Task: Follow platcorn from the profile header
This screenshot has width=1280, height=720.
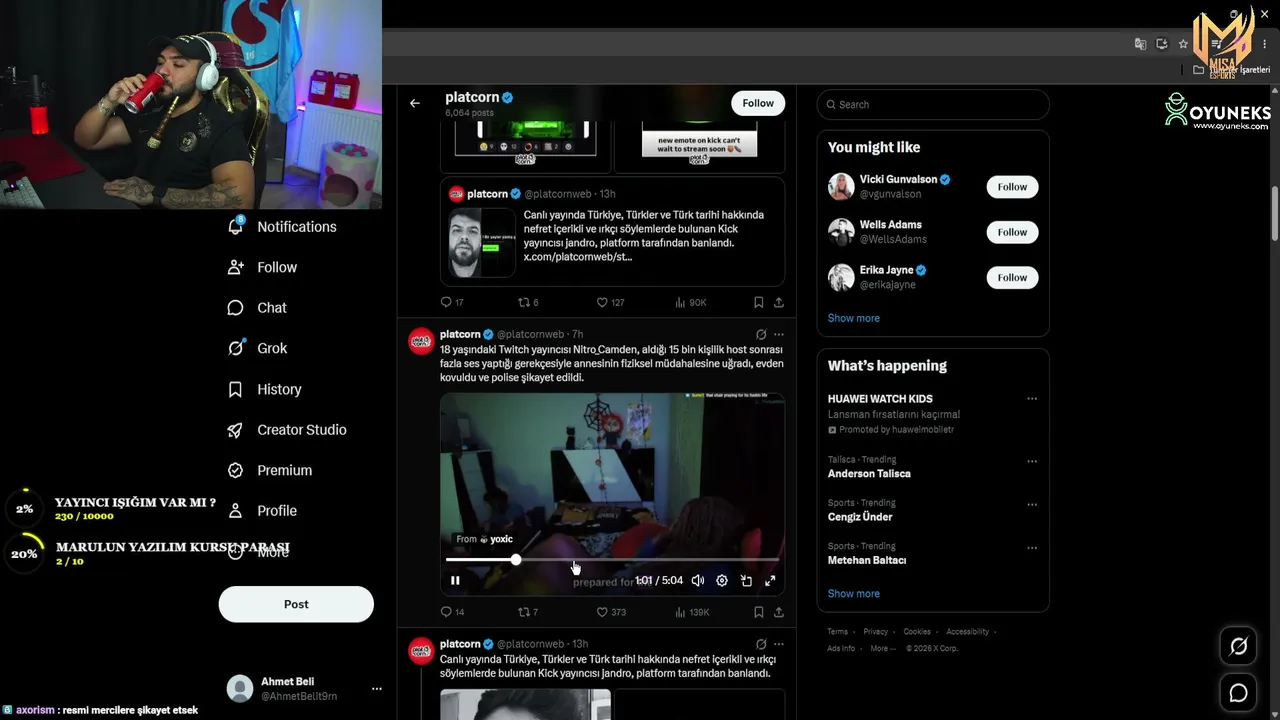Action: 758,103
